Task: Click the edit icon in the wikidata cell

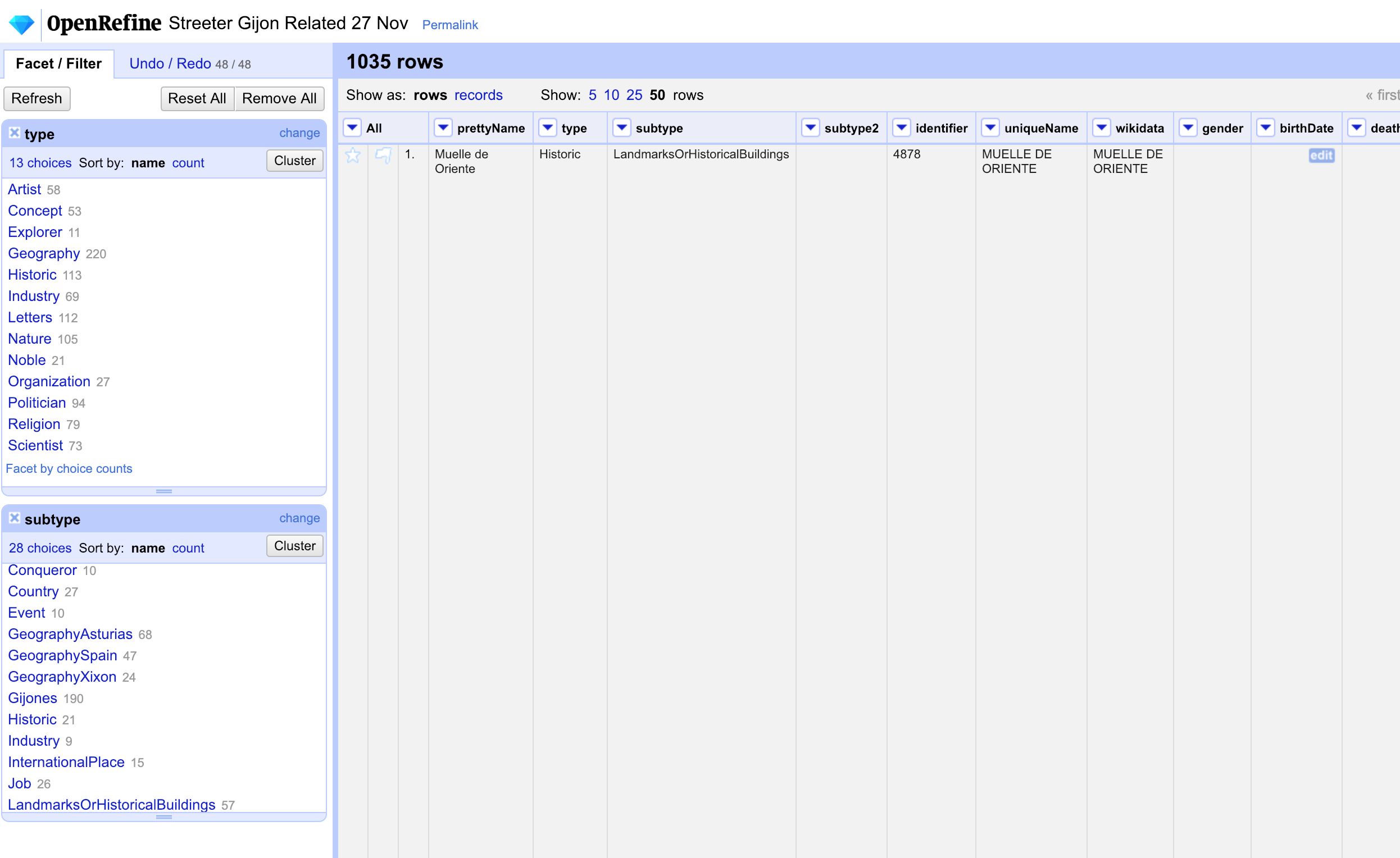Action: pos(1321,156)
